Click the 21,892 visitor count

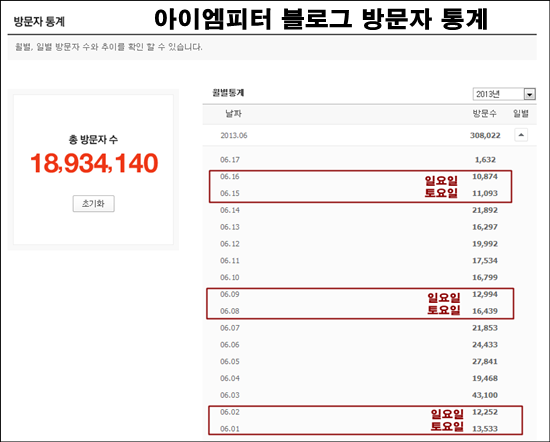pos(485,210)
